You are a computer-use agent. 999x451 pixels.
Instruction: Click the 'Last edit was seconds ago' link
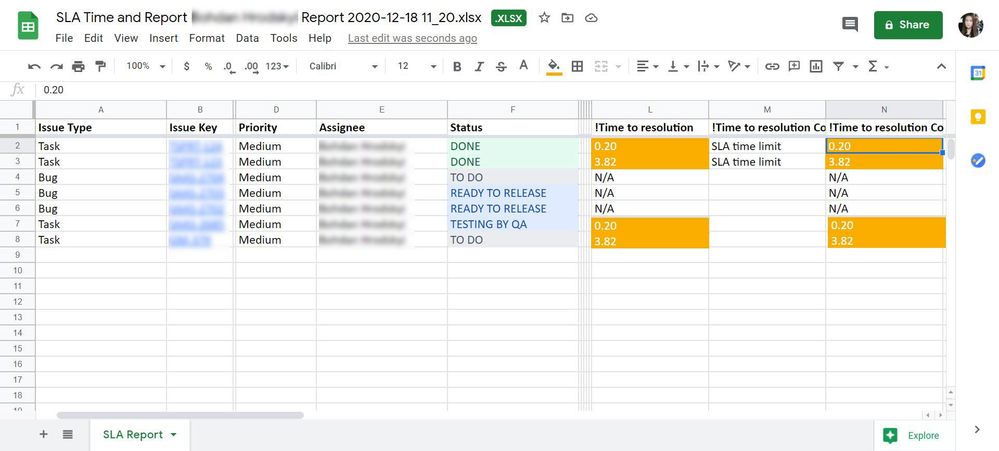[x=412, y=38]
